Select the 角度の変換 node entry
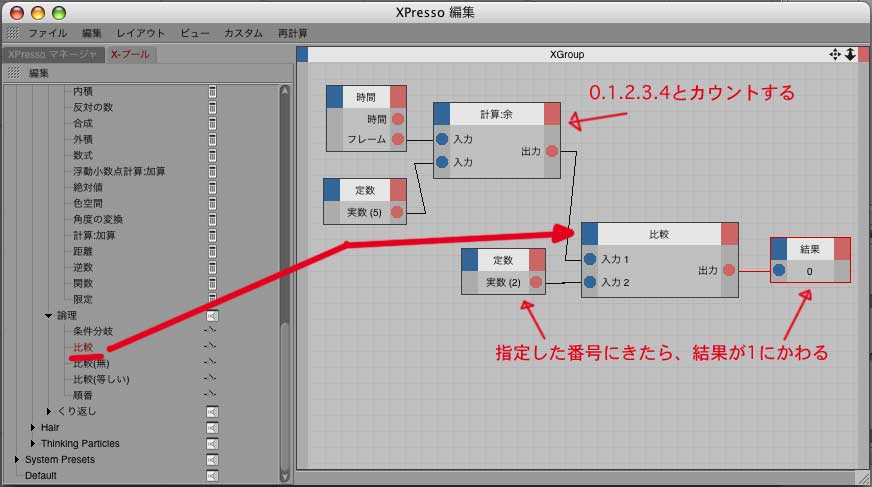Viewport: 872px width, 487px height. click(x=98, y=219)
